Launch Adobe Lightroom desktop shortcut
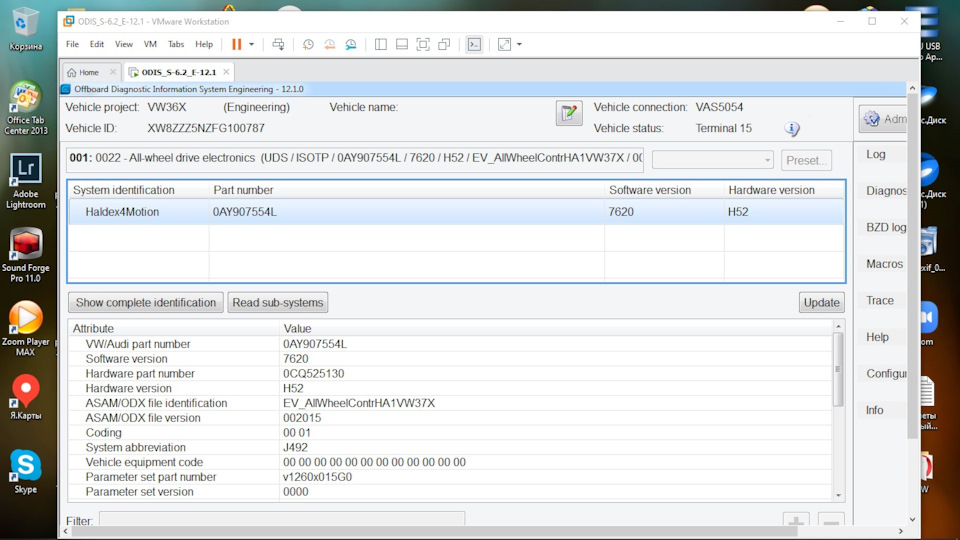The image size is (960, 540). click(26, 181)
